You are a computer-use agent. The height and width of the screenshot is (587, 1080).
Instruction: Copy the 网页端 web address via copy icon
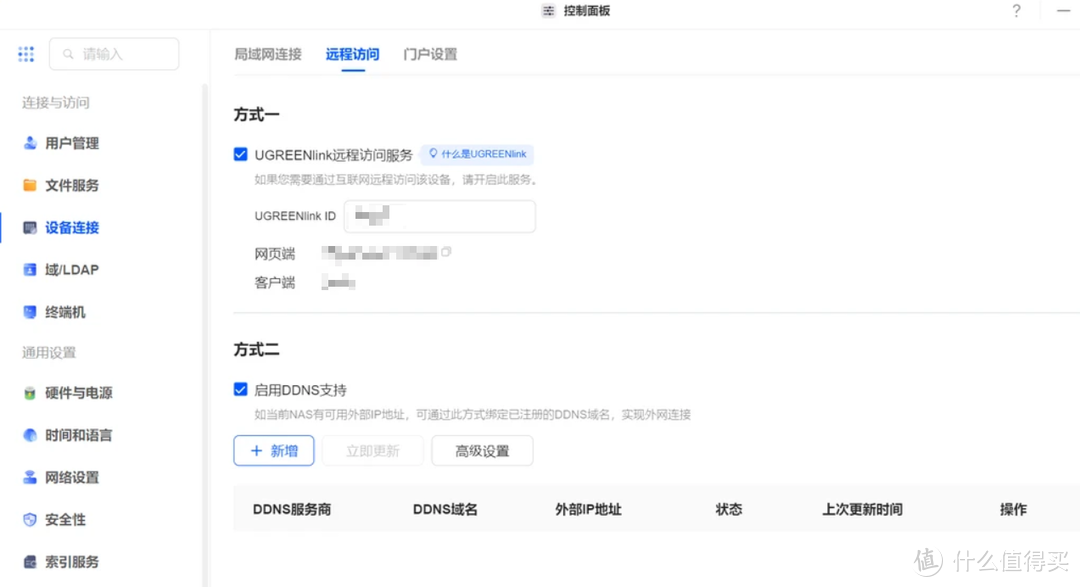tap(446, 250)
